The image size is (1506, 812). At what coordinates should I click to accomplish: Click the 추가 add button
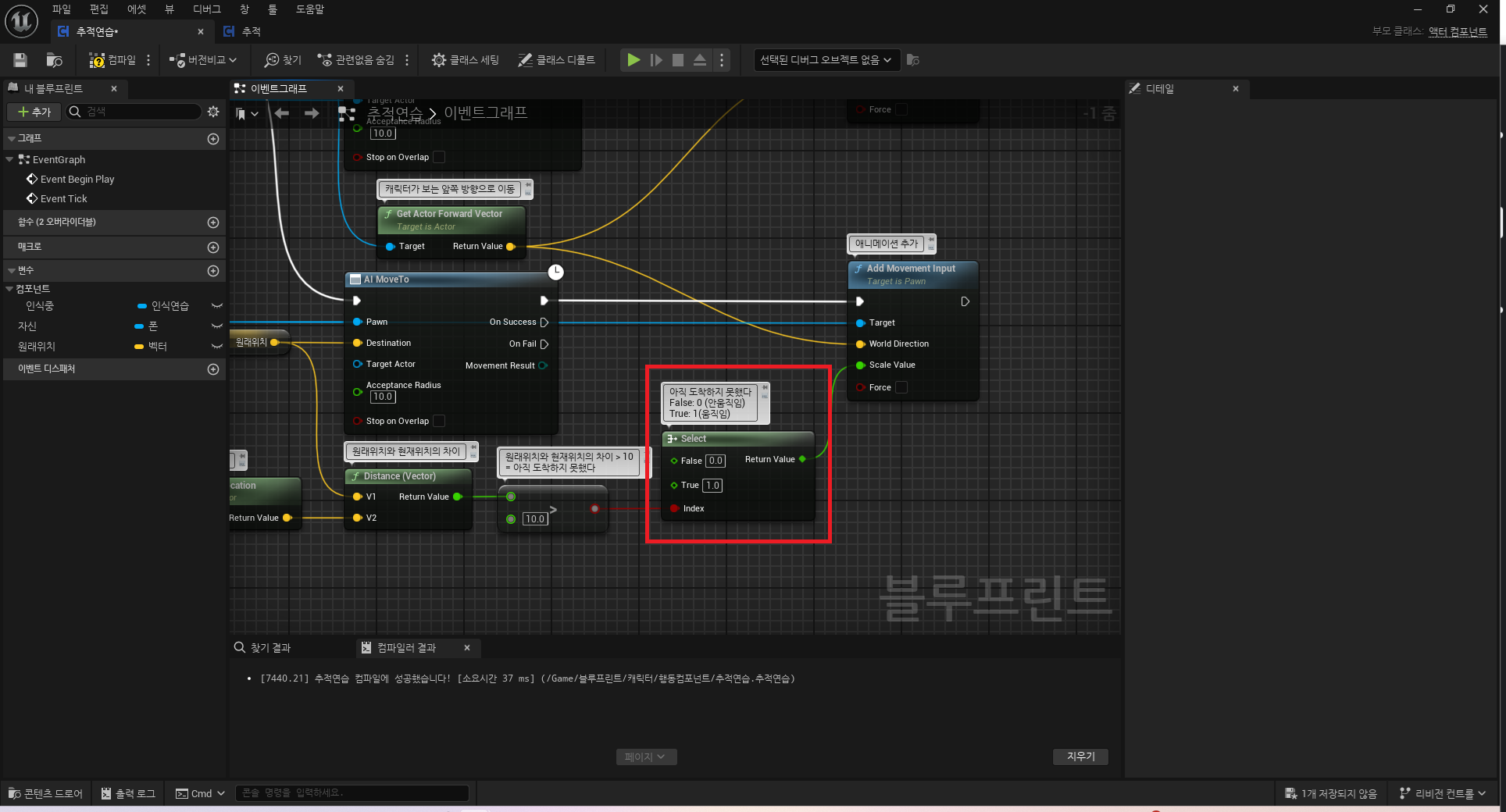(34, 112)
